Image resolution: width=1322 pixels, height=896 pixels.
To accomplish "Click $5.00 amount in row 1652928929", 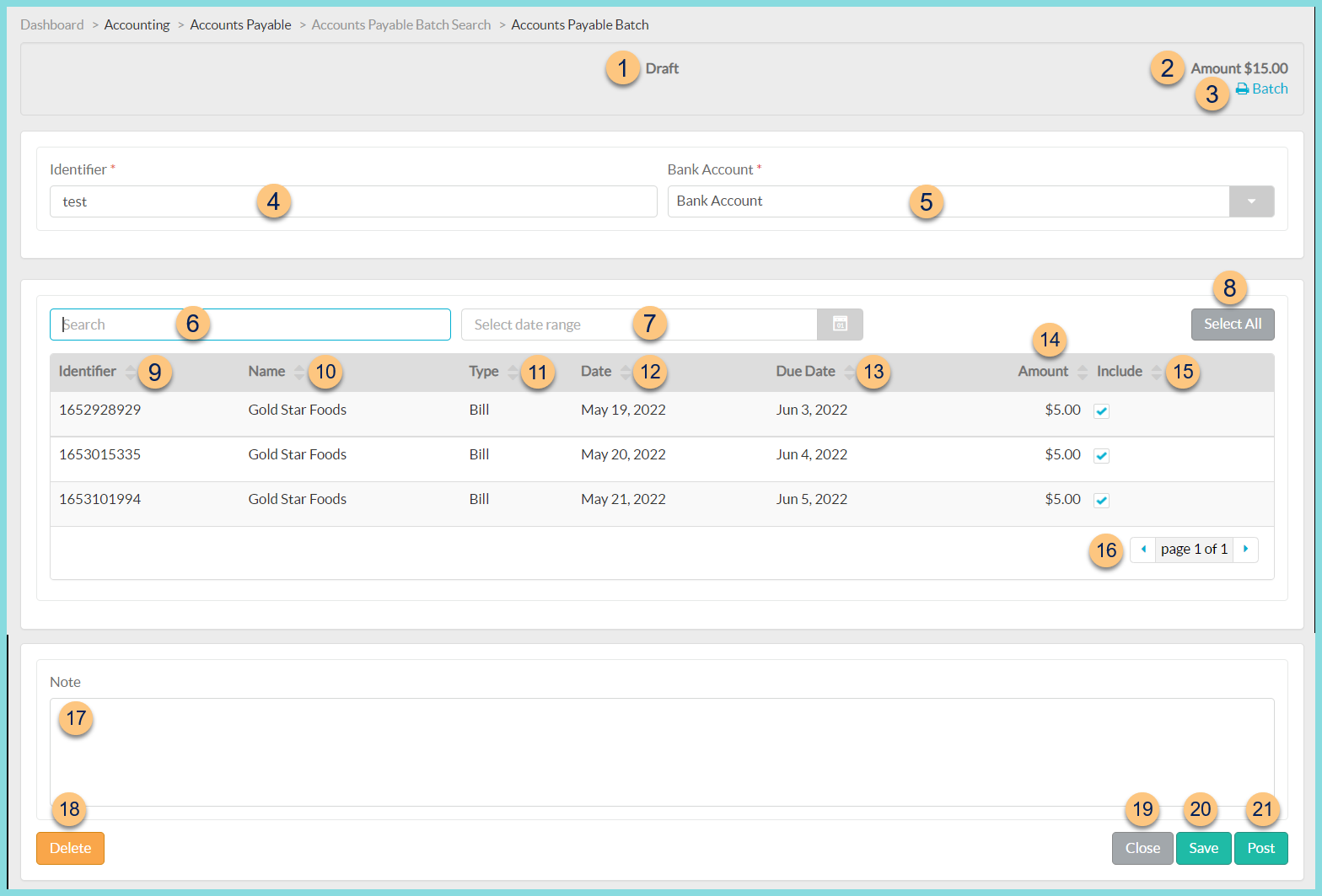I will [1062, 410].
